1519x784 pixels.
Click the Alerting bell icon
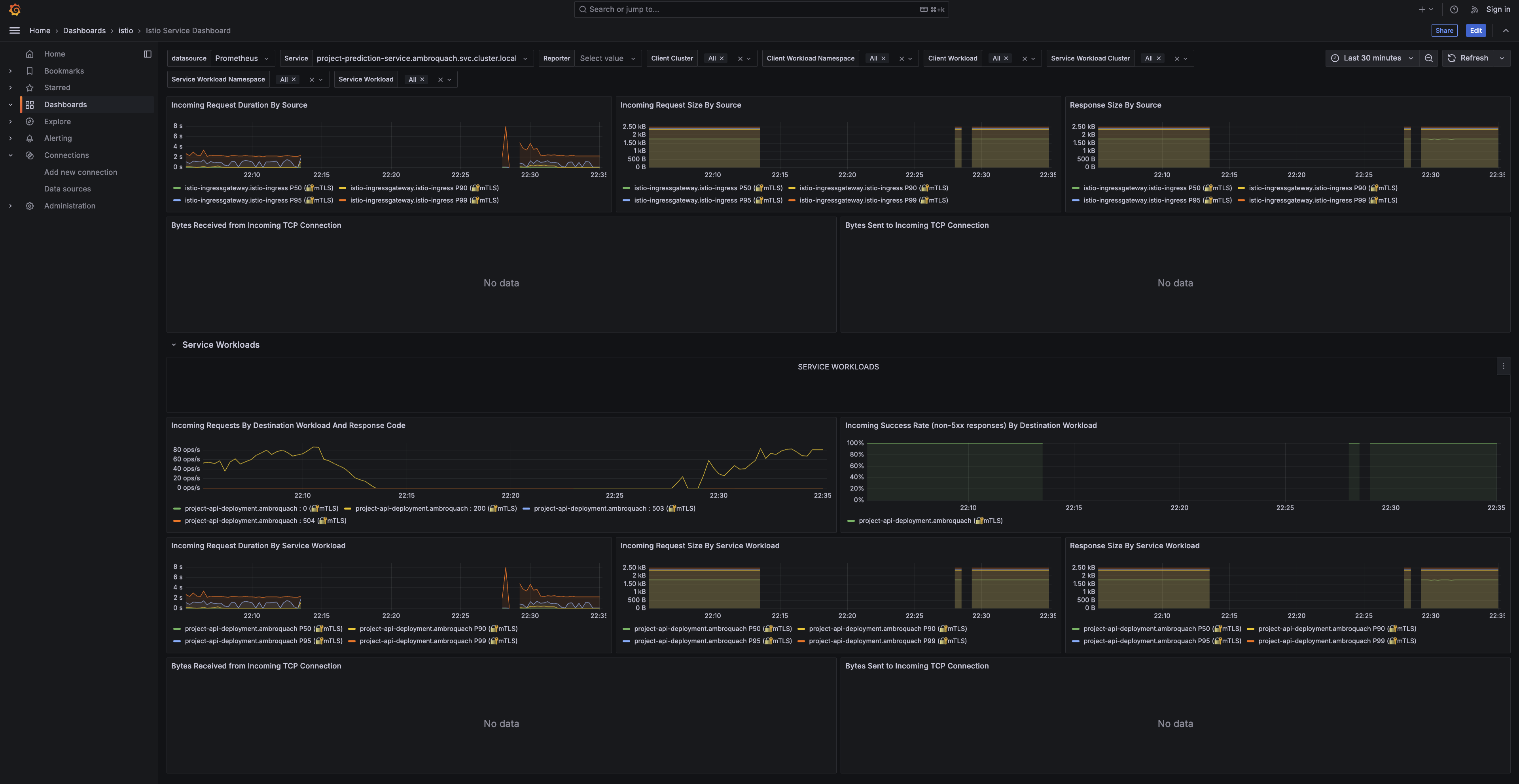tap(30, 138)
